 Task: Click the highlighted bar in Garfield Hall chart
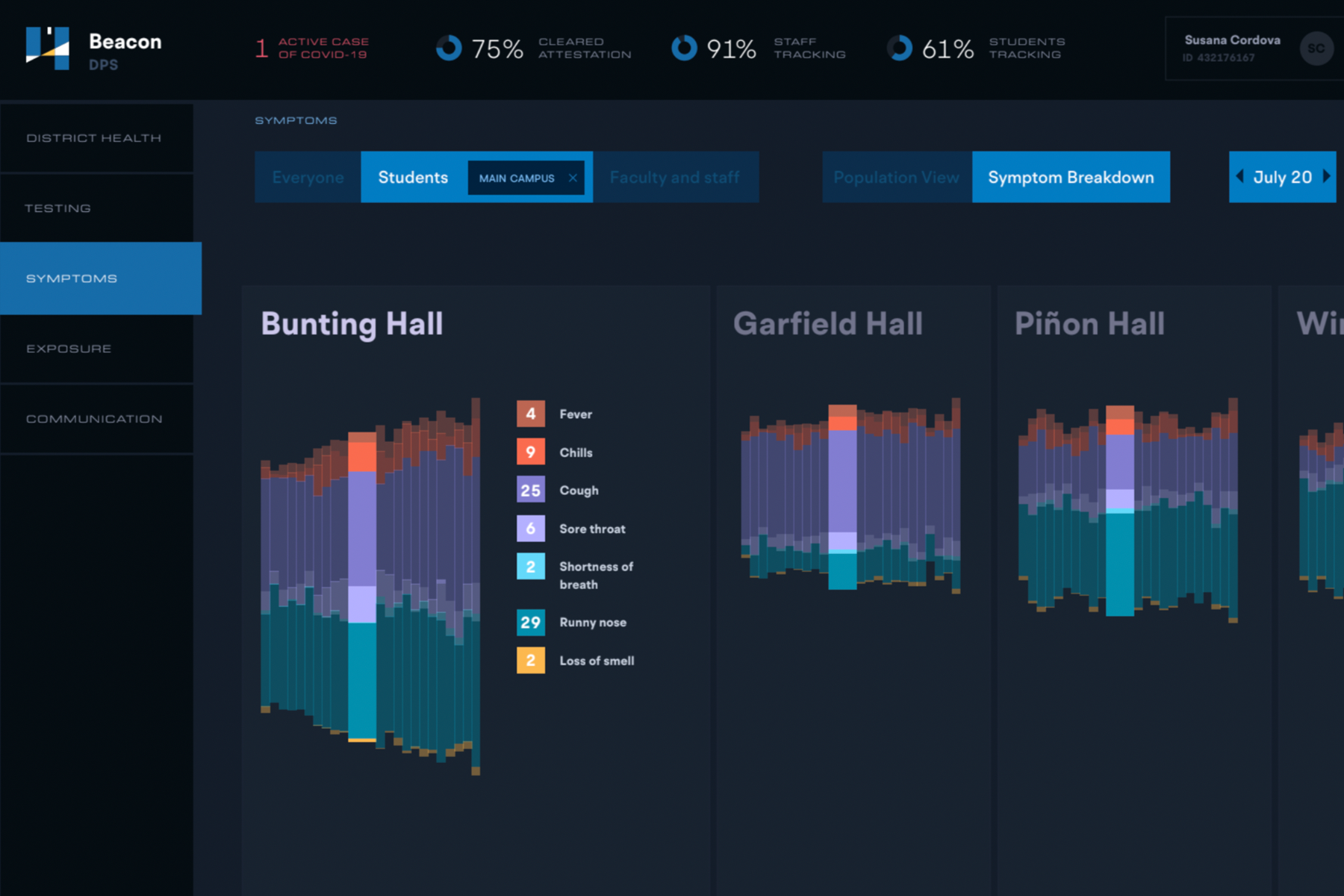[842, 497]
